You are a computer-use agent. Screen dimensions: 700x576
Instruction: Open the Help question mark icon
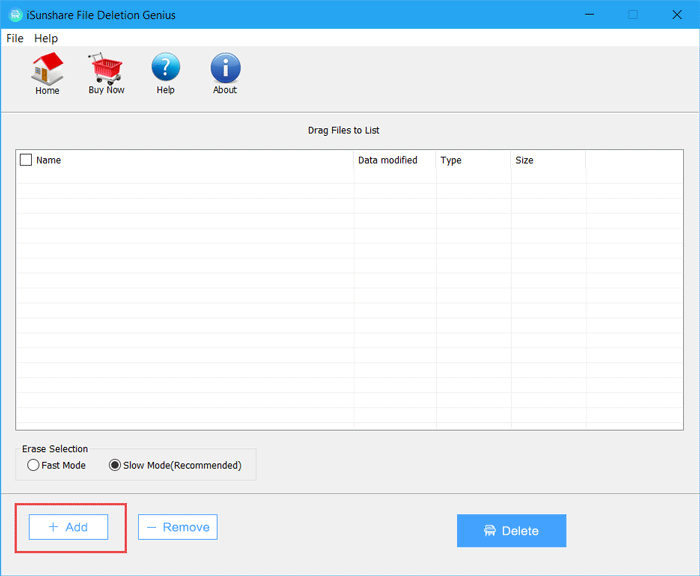pyautogui.click(x=166, y=73)
